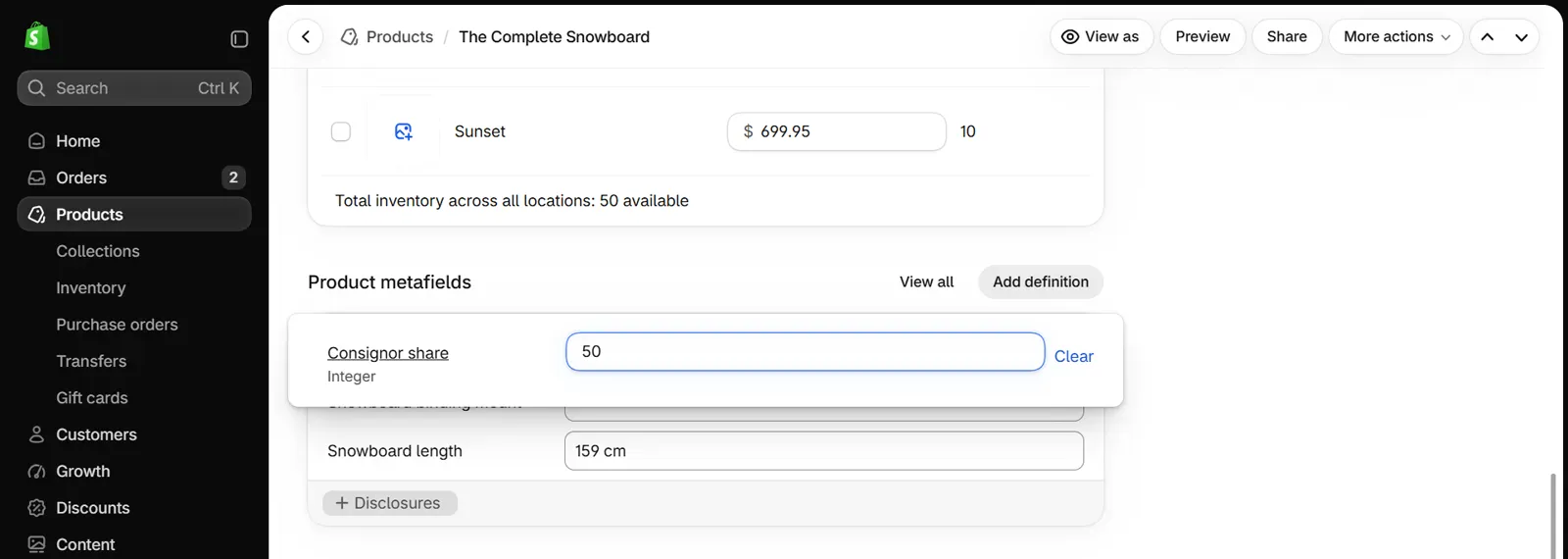Click the Share button
The image size is (1568, 559).
pos(1287,37)
